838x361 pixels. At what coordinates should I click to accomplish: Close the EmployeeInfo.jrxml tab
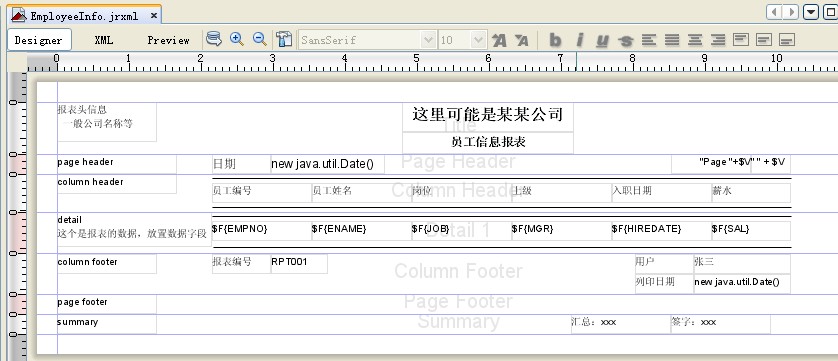153,16
